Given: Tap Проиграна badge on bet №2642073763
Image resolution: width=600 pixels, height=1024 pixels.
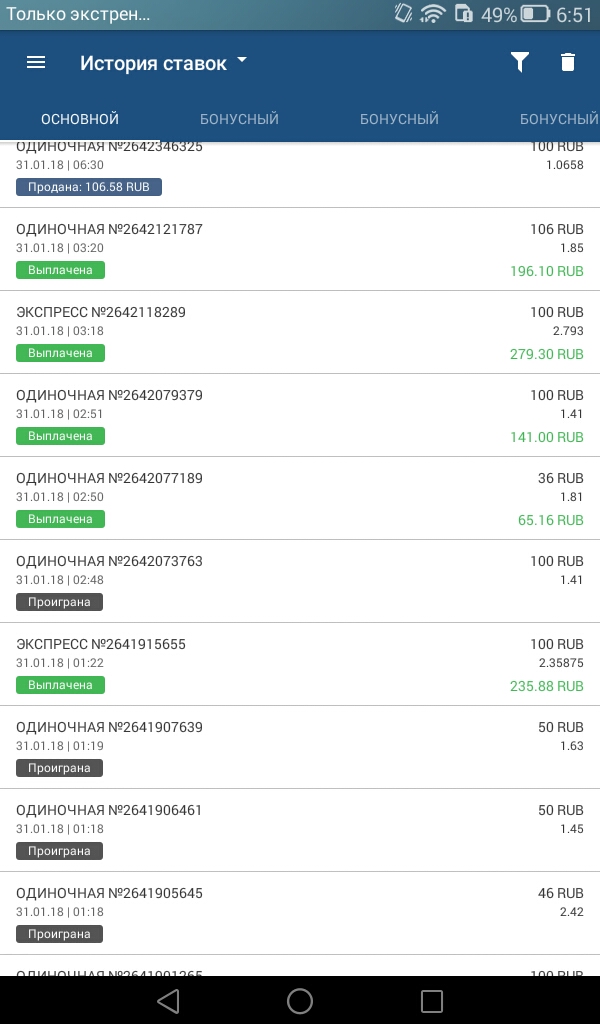Looking at the screenshot, I should point(59,602).
